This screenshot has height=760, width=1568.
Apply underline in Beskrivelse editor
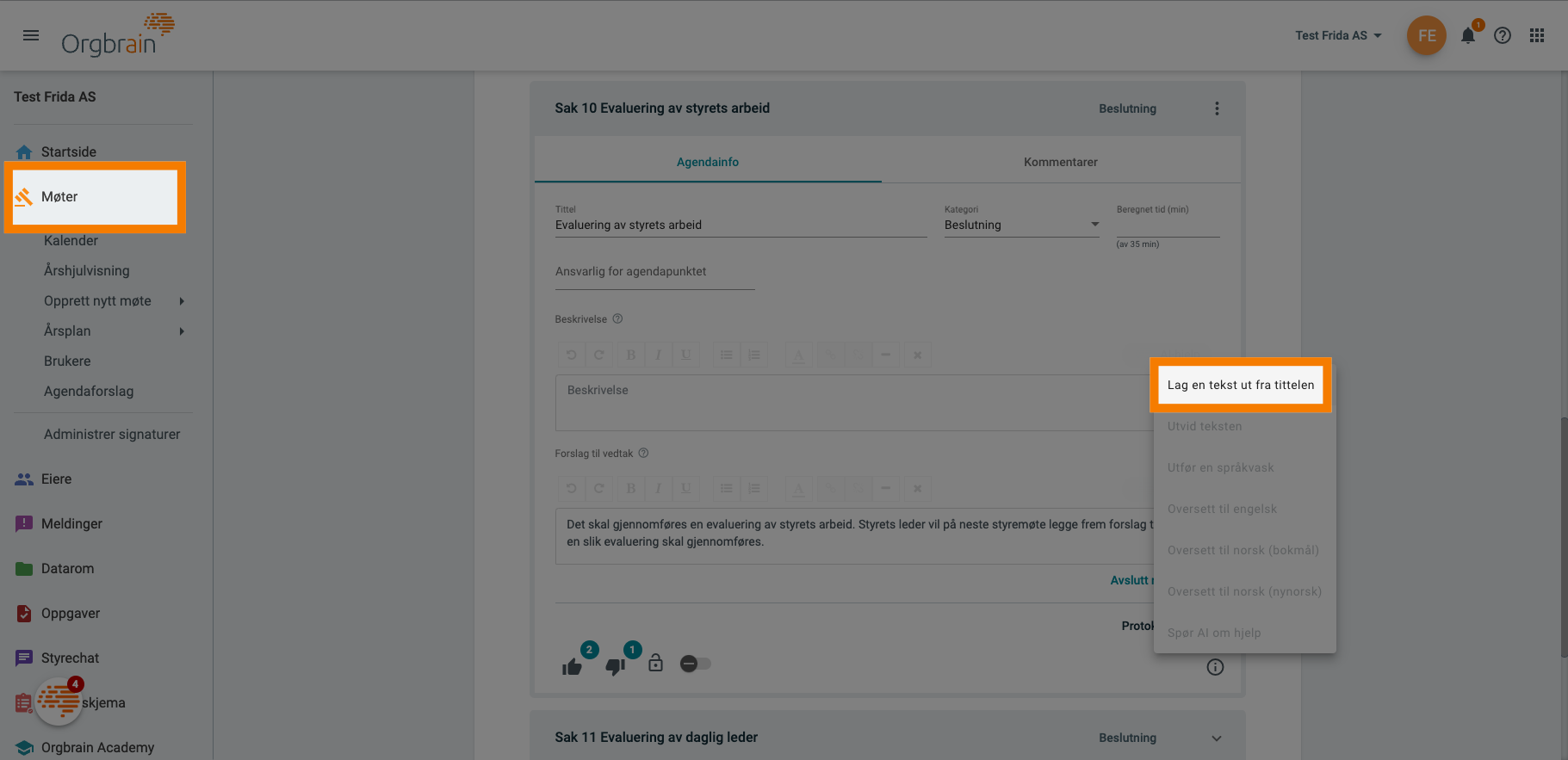point(686,355)
